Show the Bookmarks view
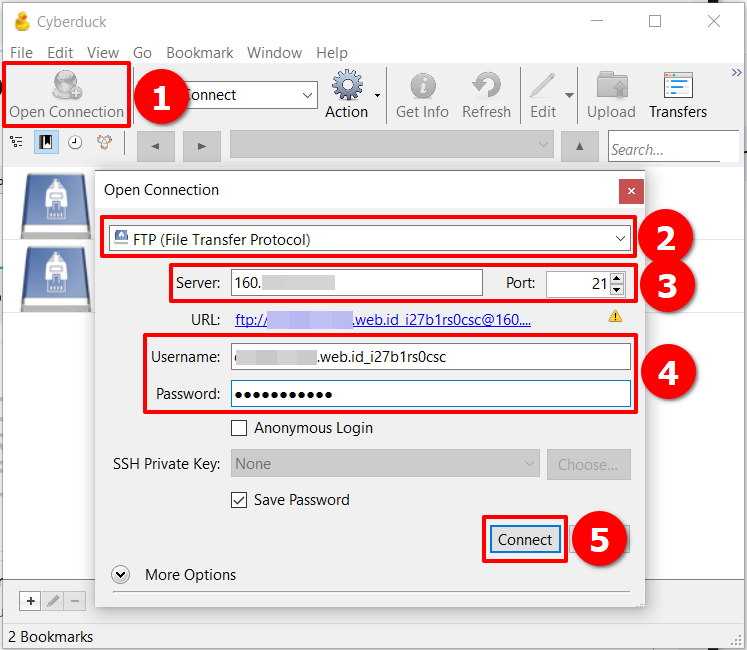Image resolution: width=747 pixels, height=650 pixels. tap(46, 142)
